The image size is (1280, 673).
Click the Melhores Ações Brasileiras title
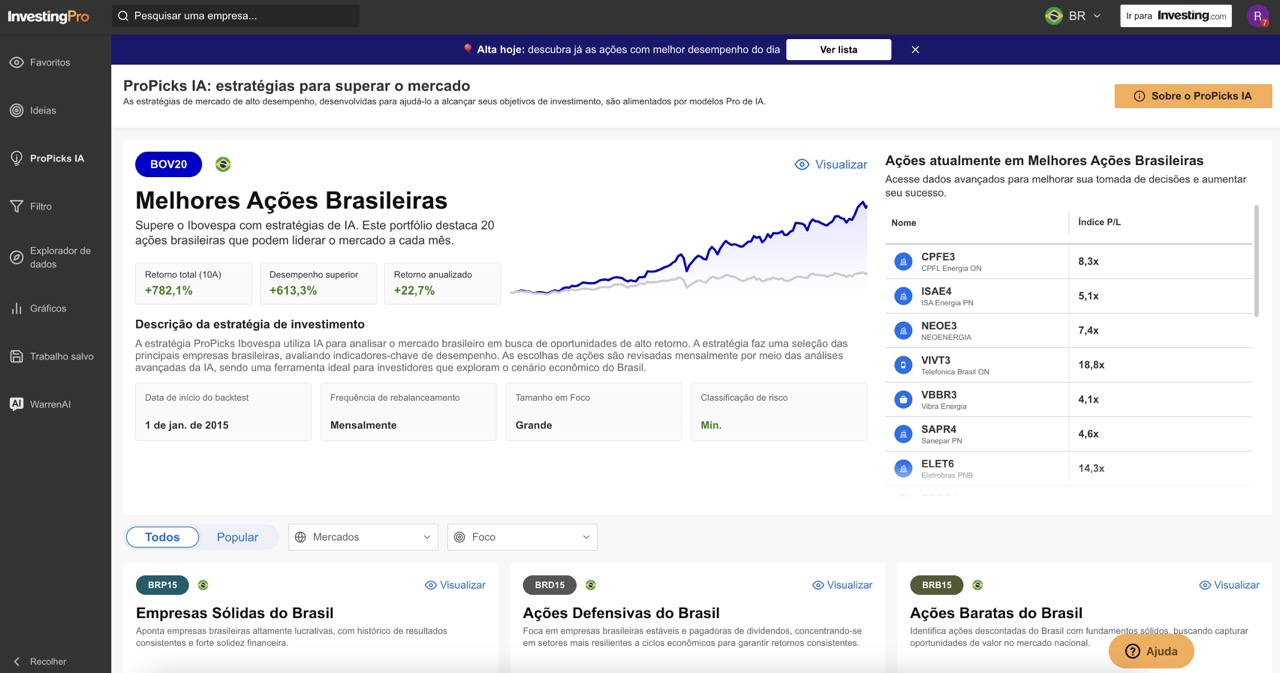click(x=291, y=200)
